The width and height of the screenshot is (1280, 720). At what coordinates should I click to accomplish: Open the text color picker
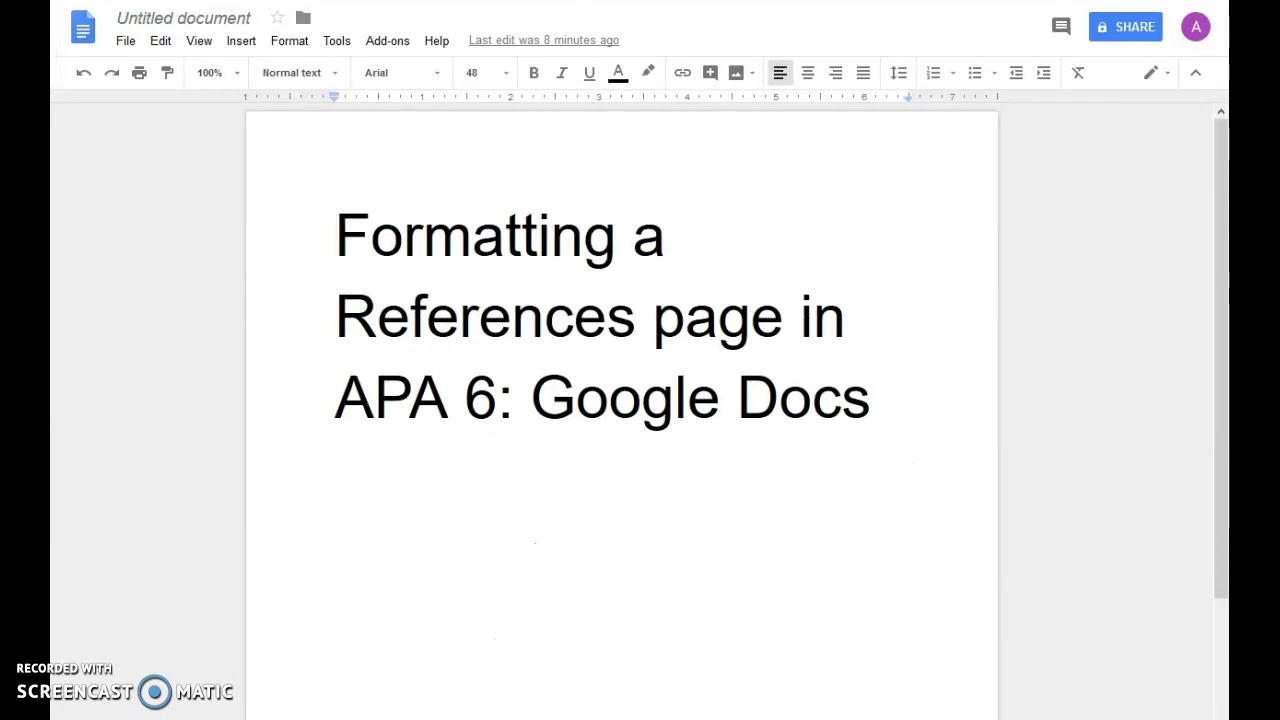click(618, 73)
